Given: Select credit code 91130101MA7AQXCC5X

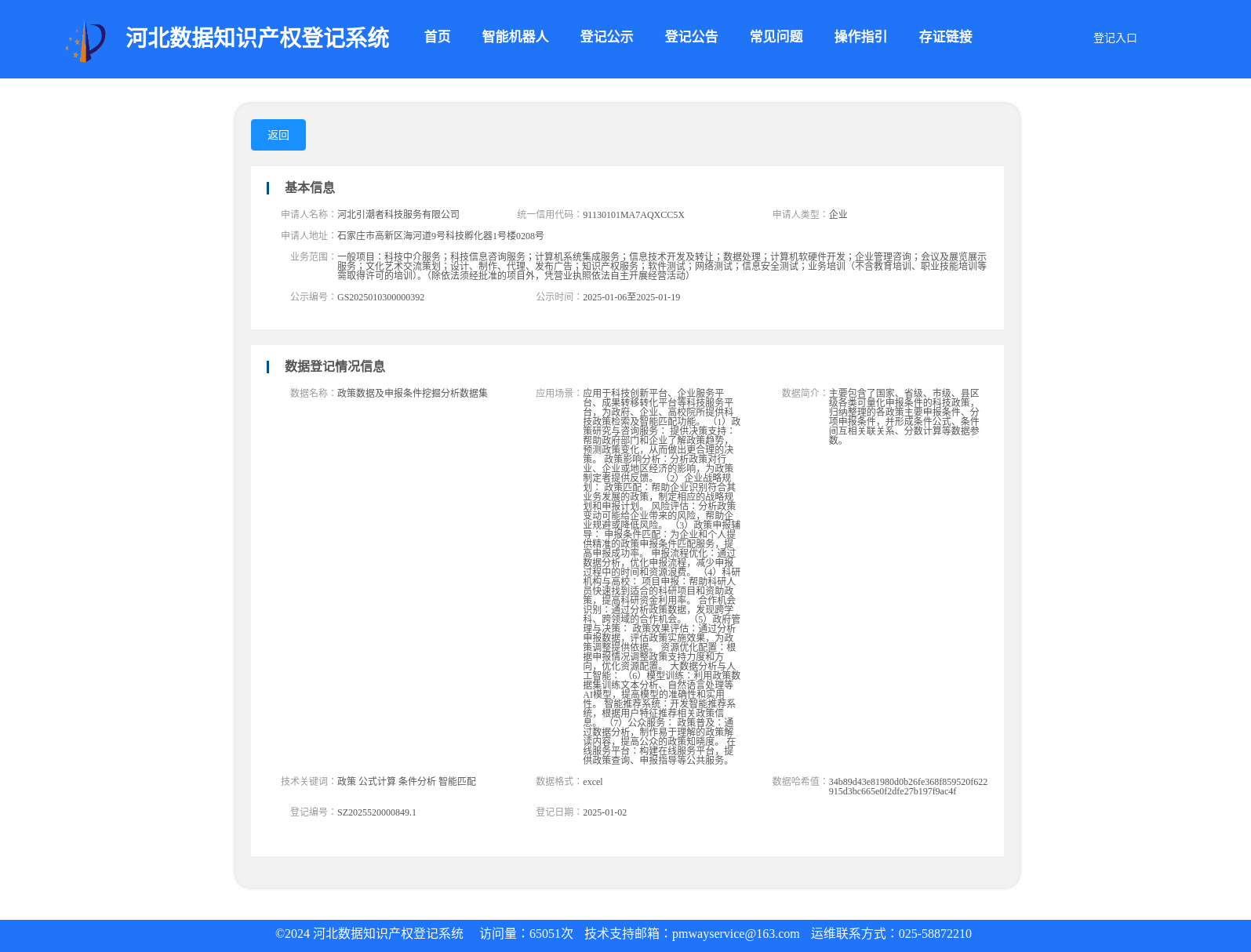Looking at the screenshot, I should coord(634,215).
